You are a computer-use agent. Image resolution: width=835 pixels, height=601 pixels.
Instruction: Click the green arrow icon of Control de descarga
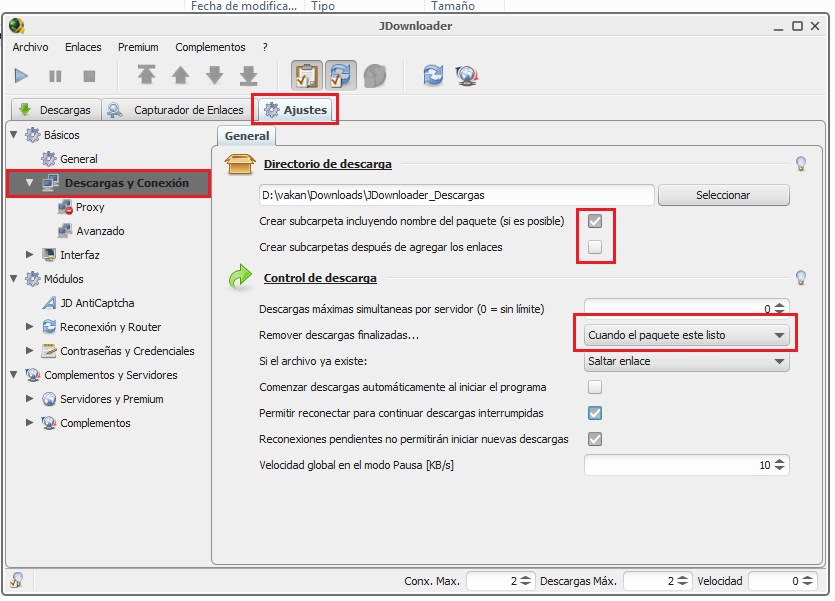coord(240,277)
